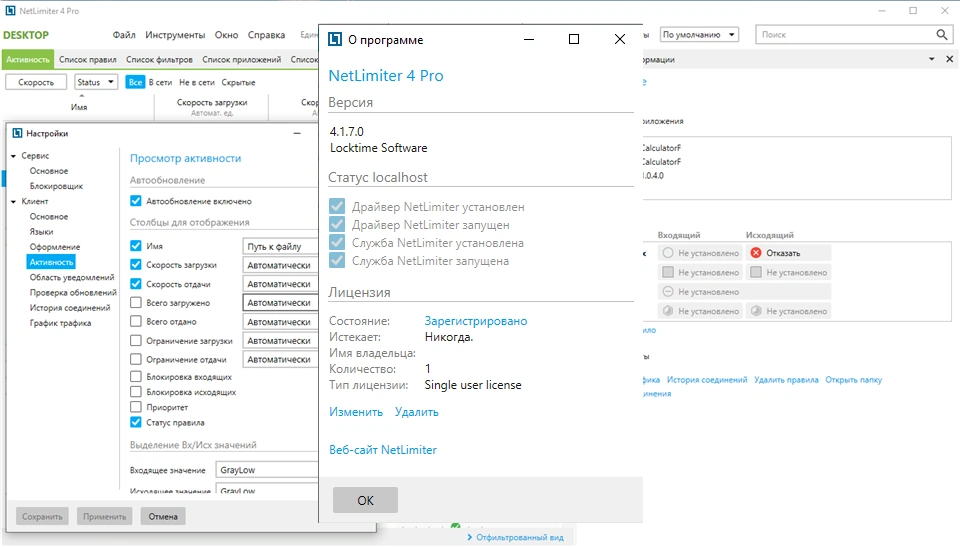Click История соединений link in info panel

tap(707, 380)
